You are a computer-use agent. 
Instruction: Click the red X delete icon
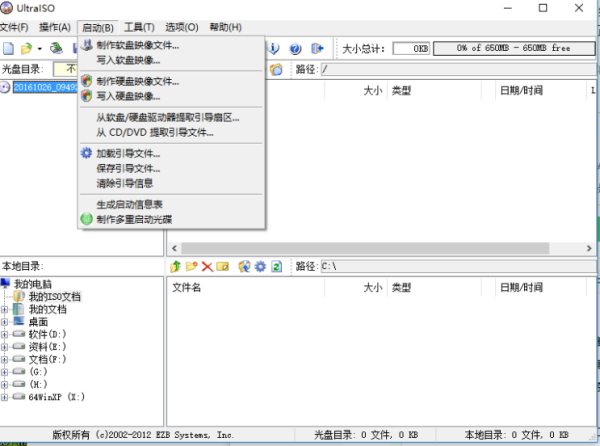click(x=207, y=266)
